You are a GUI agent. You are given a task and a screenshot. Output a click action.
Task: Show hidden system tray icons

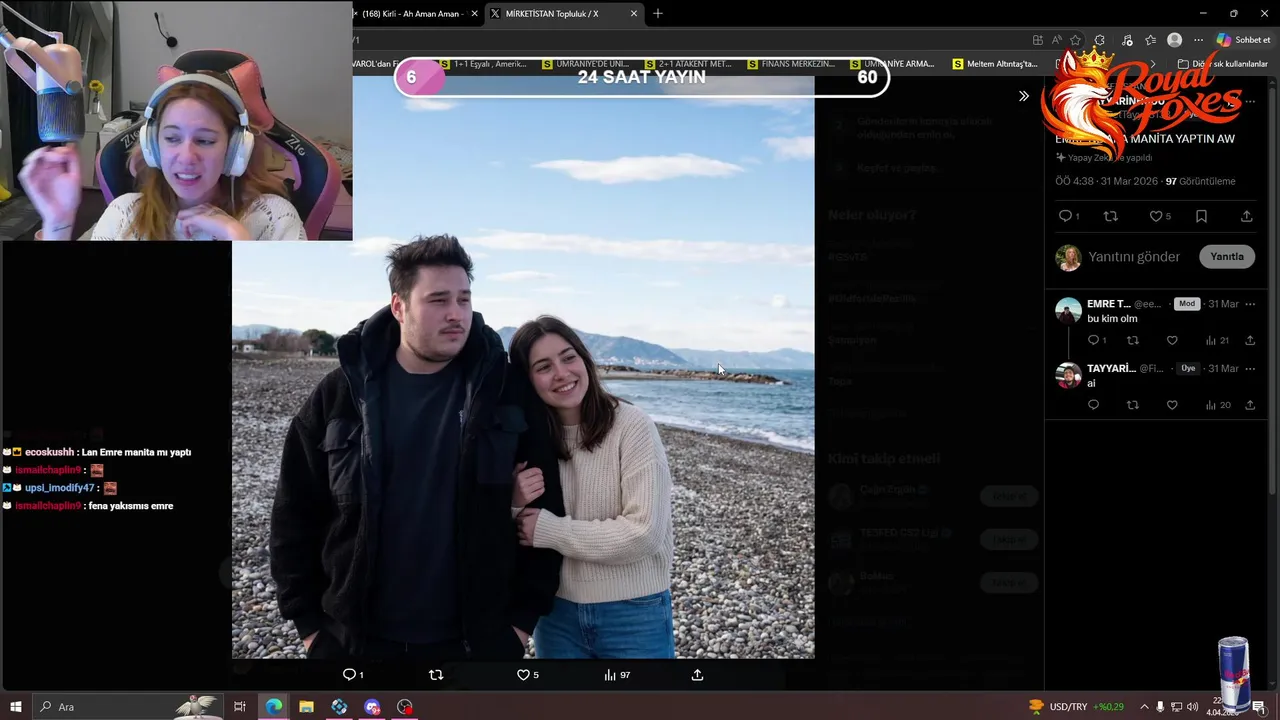1145,707
